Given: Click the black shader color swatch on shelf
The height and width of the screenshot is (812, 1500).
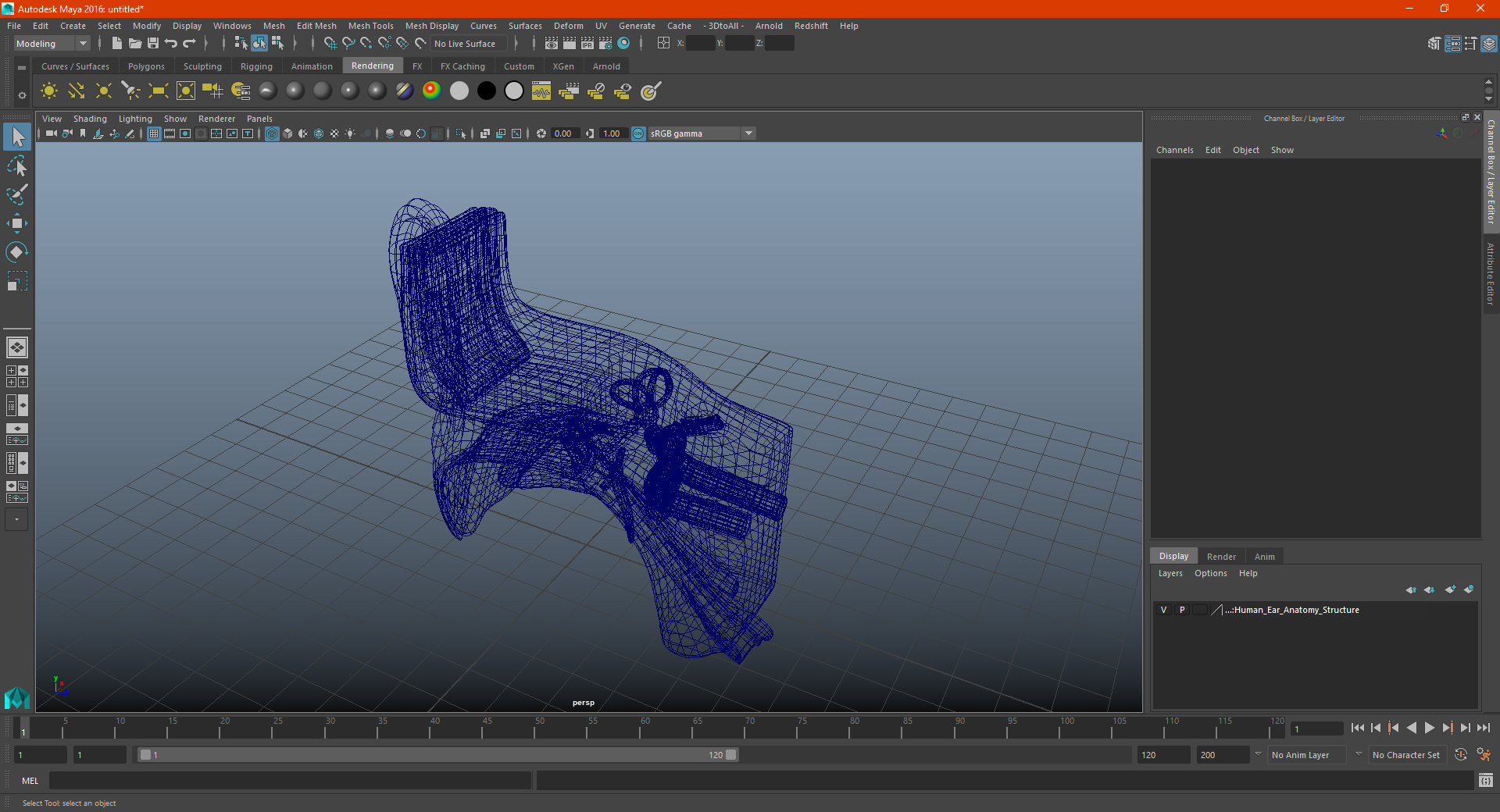Looking at the screenshot, I should (486, 91).
